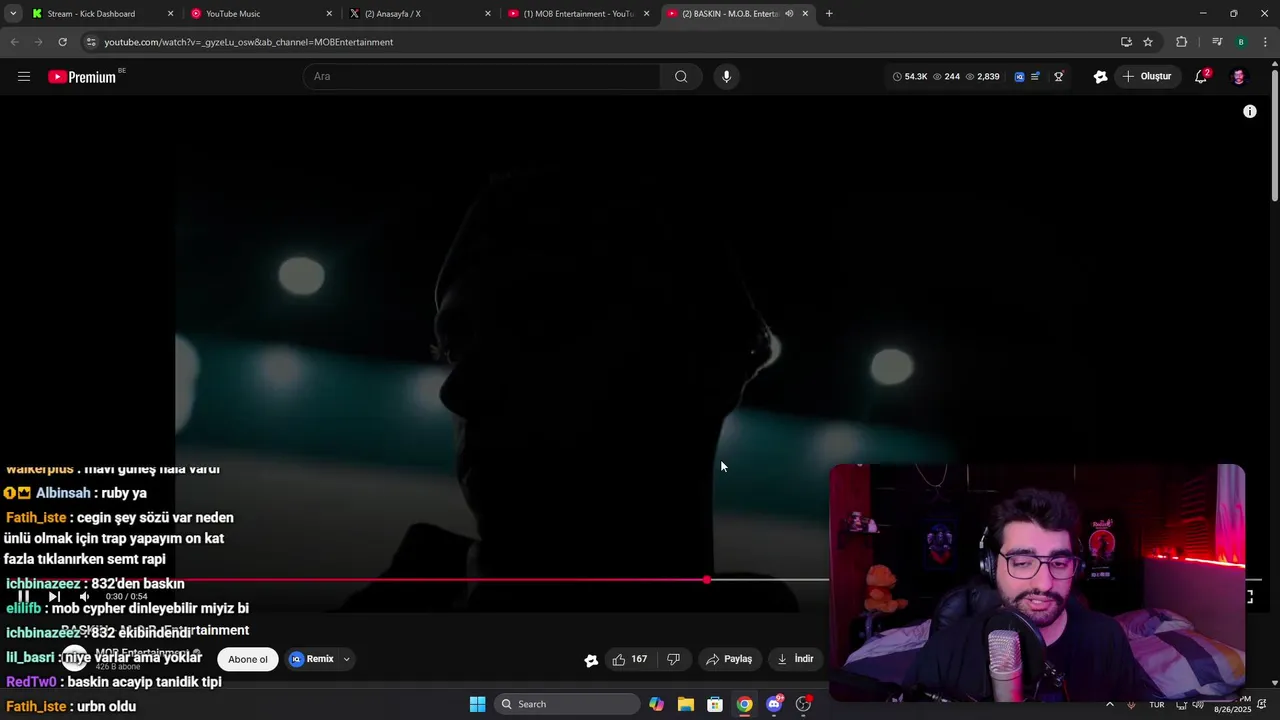The height and width of the screenshot is (720, 1280).
Task: Go to the YouTube Premium home logo
Action: 83,77
